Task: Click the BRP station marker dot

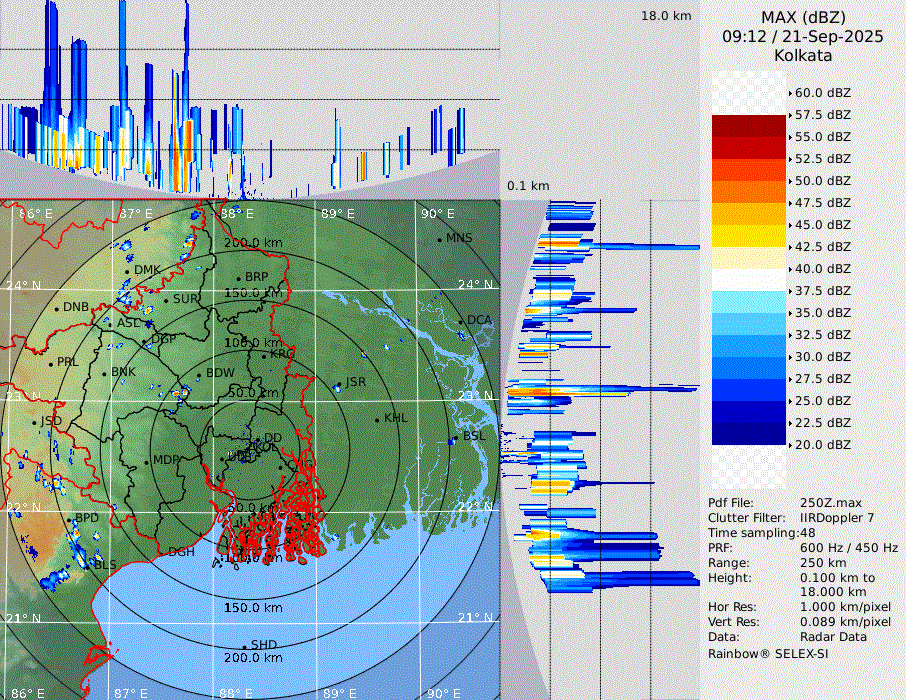Action: point(238,278)
